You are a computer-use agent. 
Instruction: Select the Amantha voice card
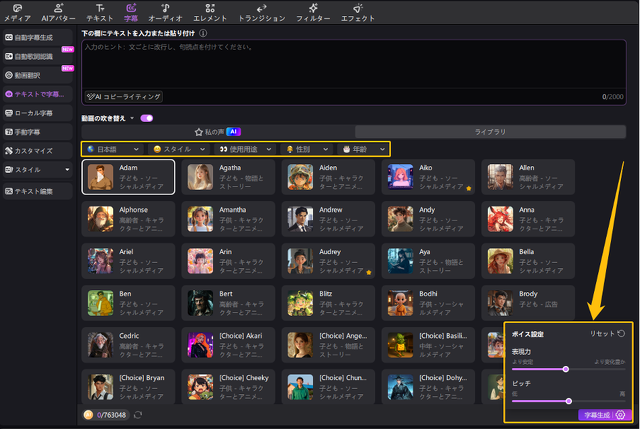(x=228, y=219)
